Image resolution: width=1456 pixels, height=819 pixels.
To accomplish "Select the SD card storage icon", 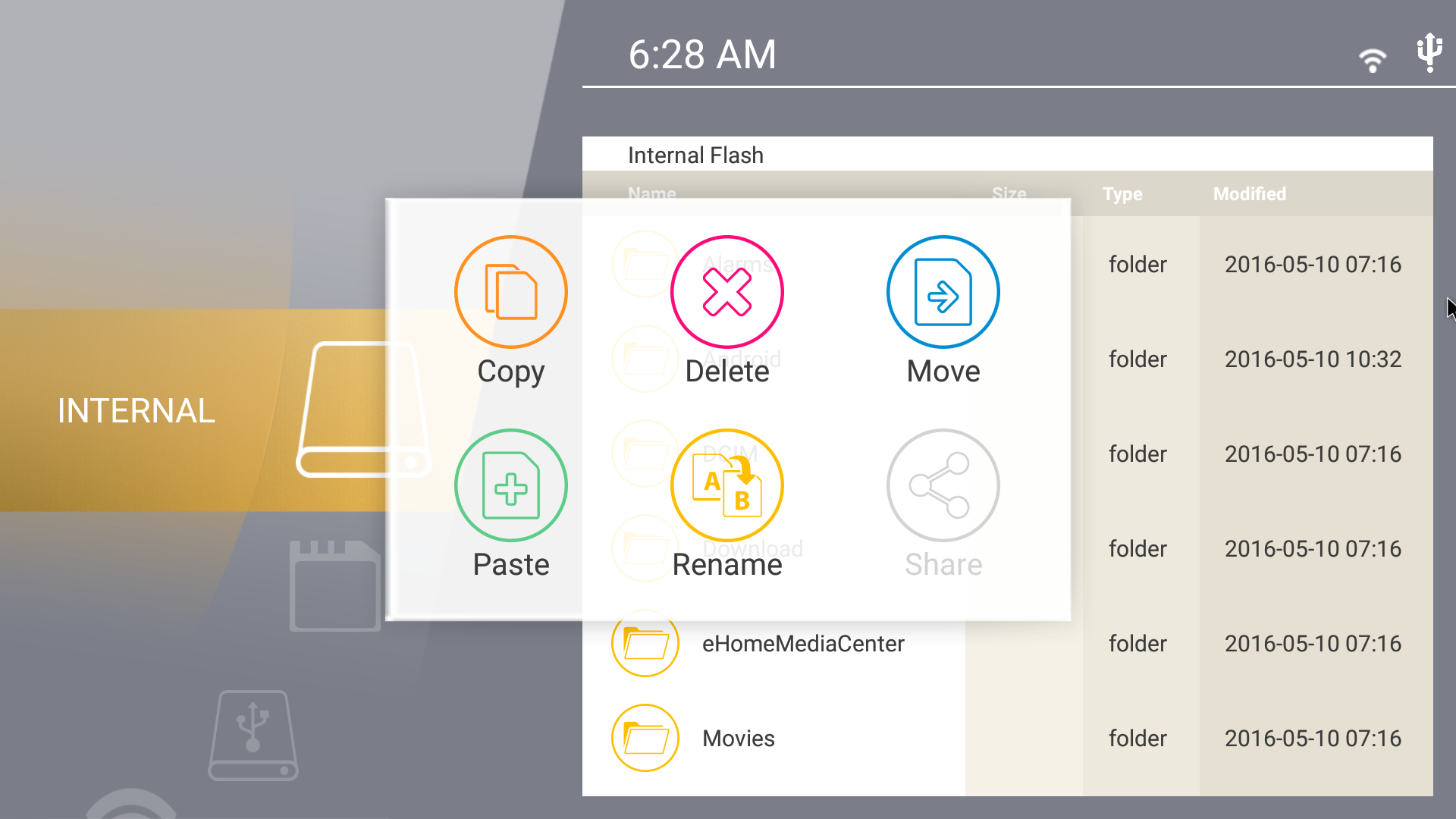I will 334,585.
